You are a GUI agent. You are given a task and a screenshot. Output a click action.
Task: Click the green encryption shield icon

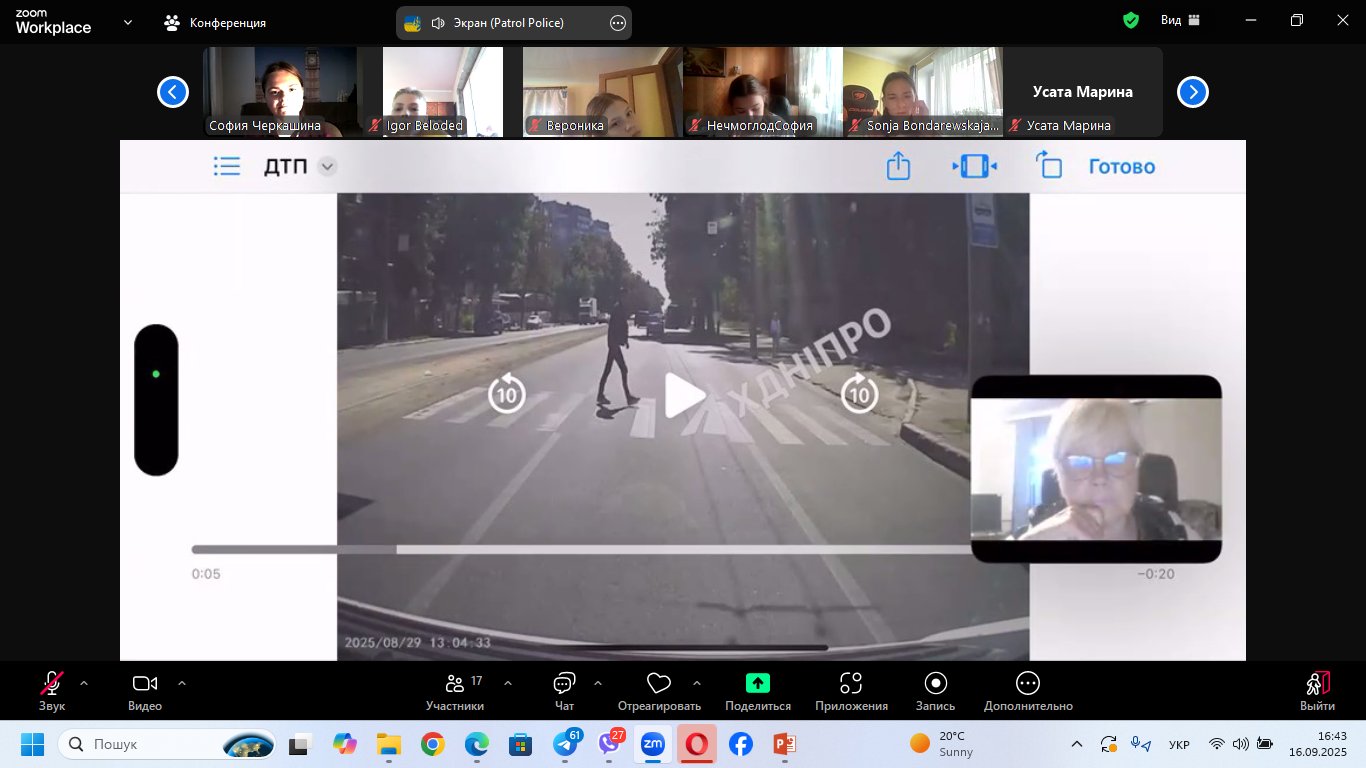(x=1131, y=20)
